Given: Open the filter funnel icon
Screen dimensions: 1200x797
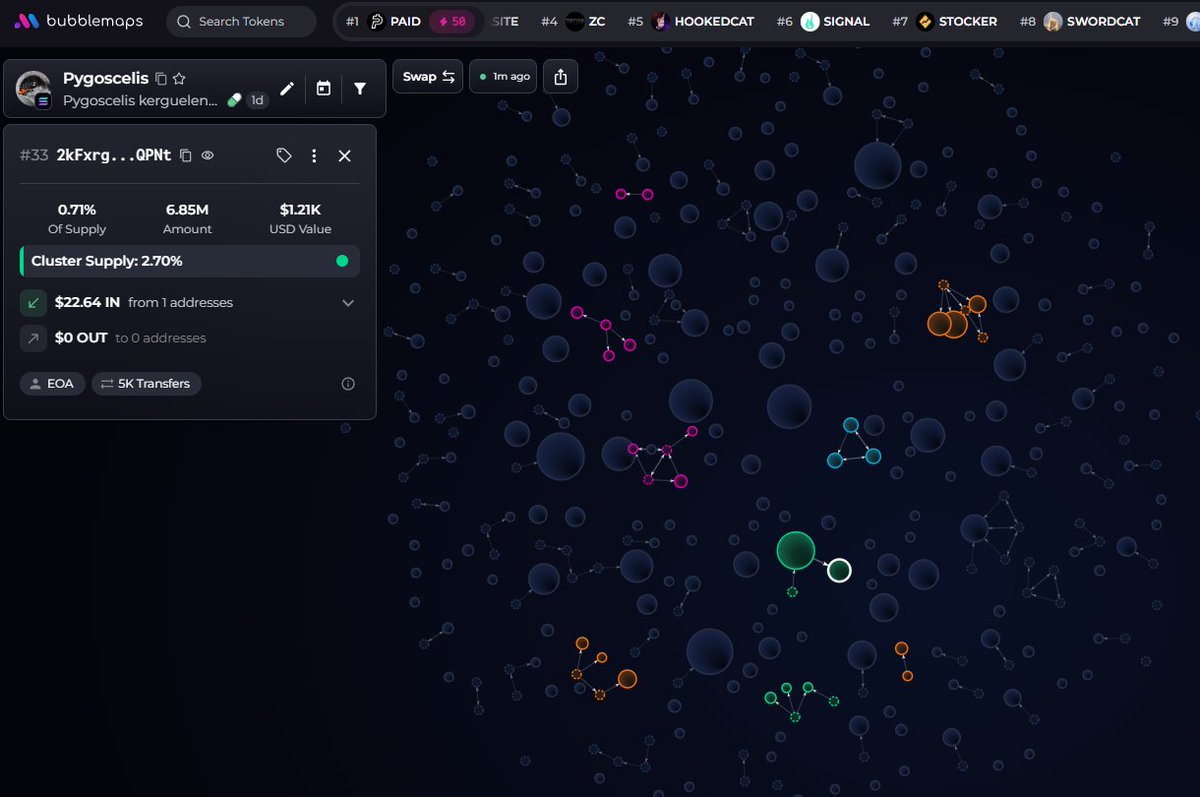Looking at the screenshot, I should coord(360,88).
